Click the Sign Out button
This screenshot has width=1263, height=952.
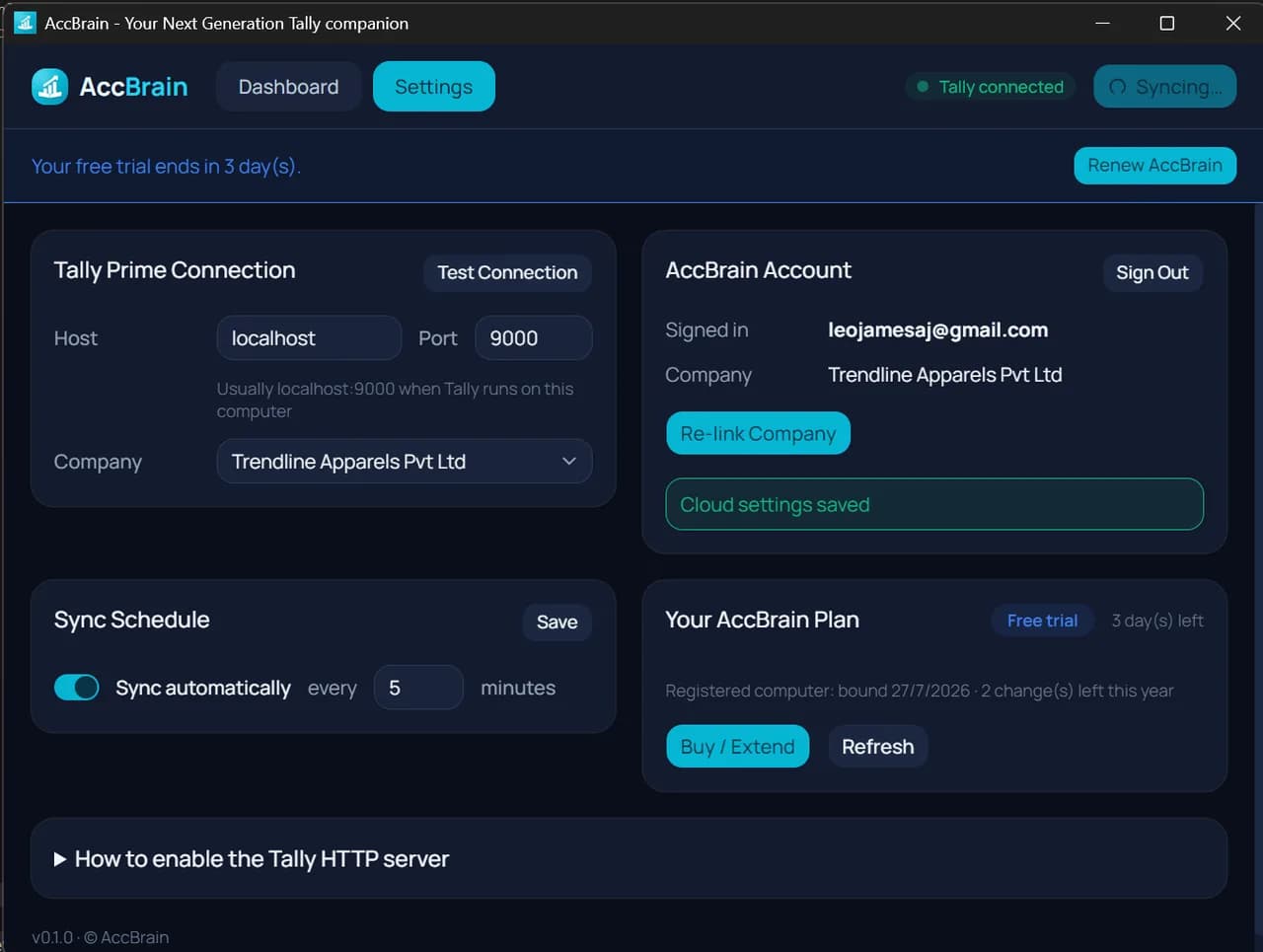click(x=1152, y=273)
